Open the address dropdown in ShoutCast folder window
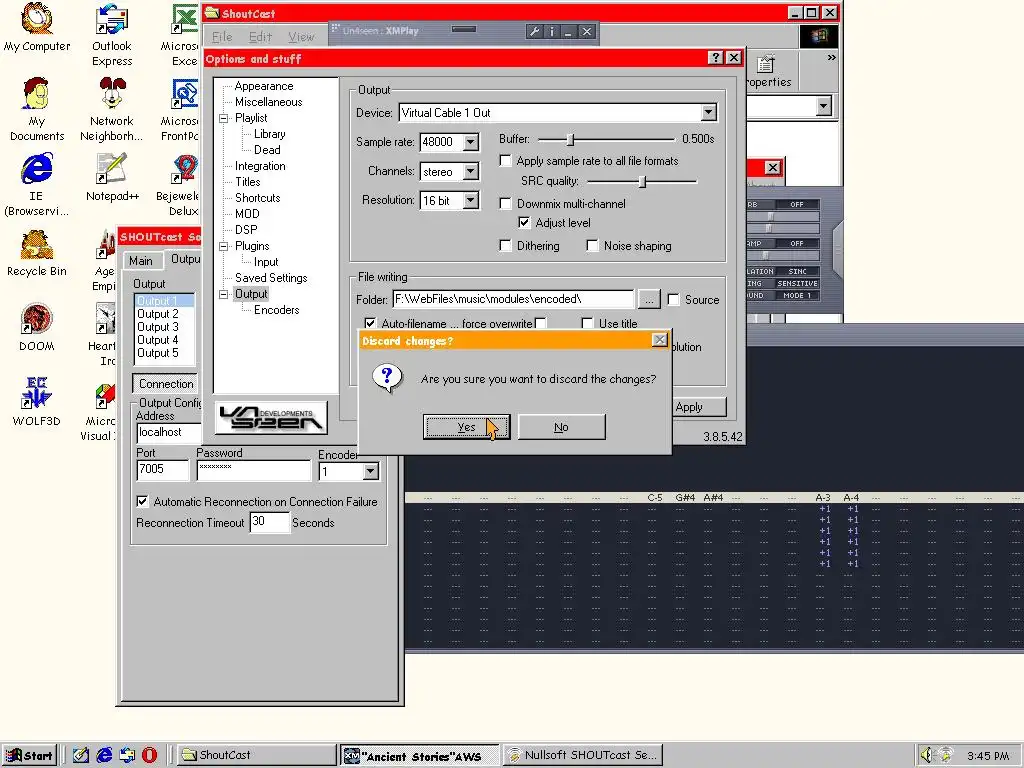This screenshot has width=1024, height=768. (824, 106)
